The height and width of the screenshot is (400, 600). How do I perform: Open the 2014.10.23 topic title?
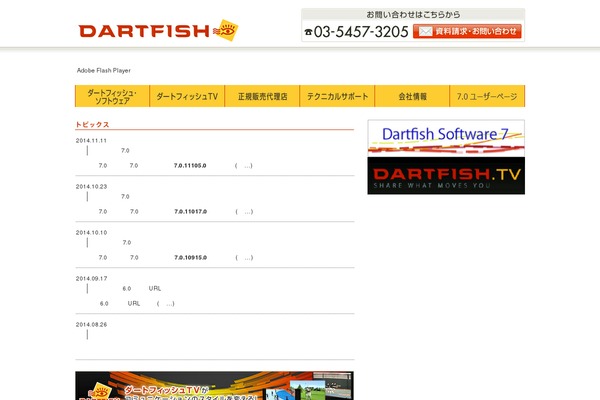pyautogui.click(x=125, y=196)
